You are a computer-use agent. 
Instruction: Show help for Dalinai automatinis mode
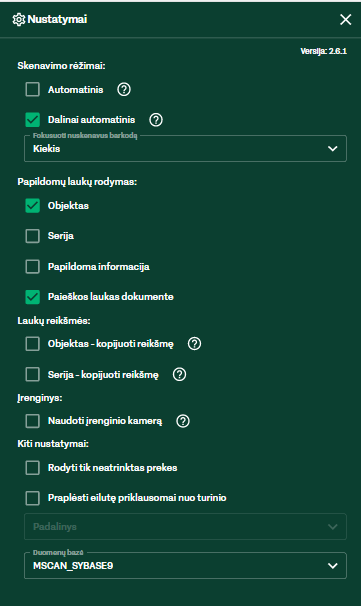pos(156,120)
